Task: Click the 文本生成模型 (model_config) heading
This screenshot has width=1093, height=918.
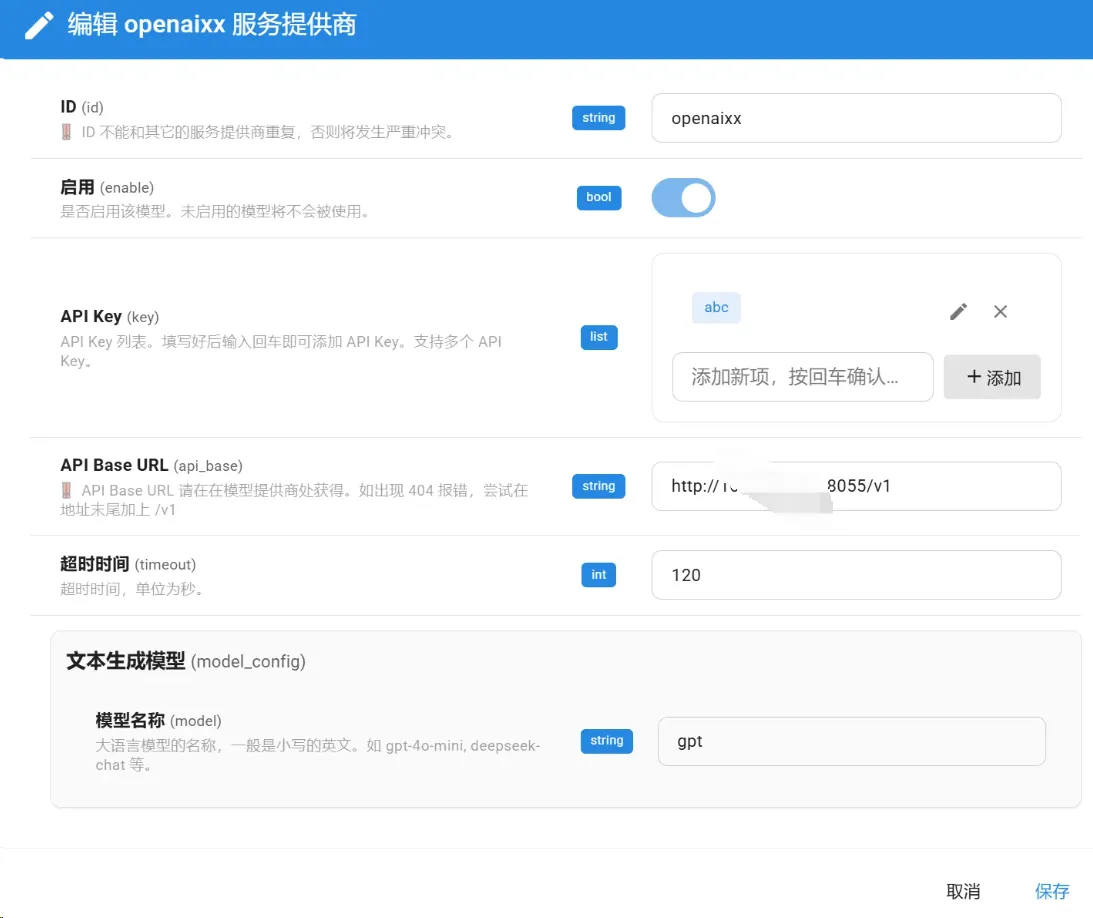Action: 185,661
